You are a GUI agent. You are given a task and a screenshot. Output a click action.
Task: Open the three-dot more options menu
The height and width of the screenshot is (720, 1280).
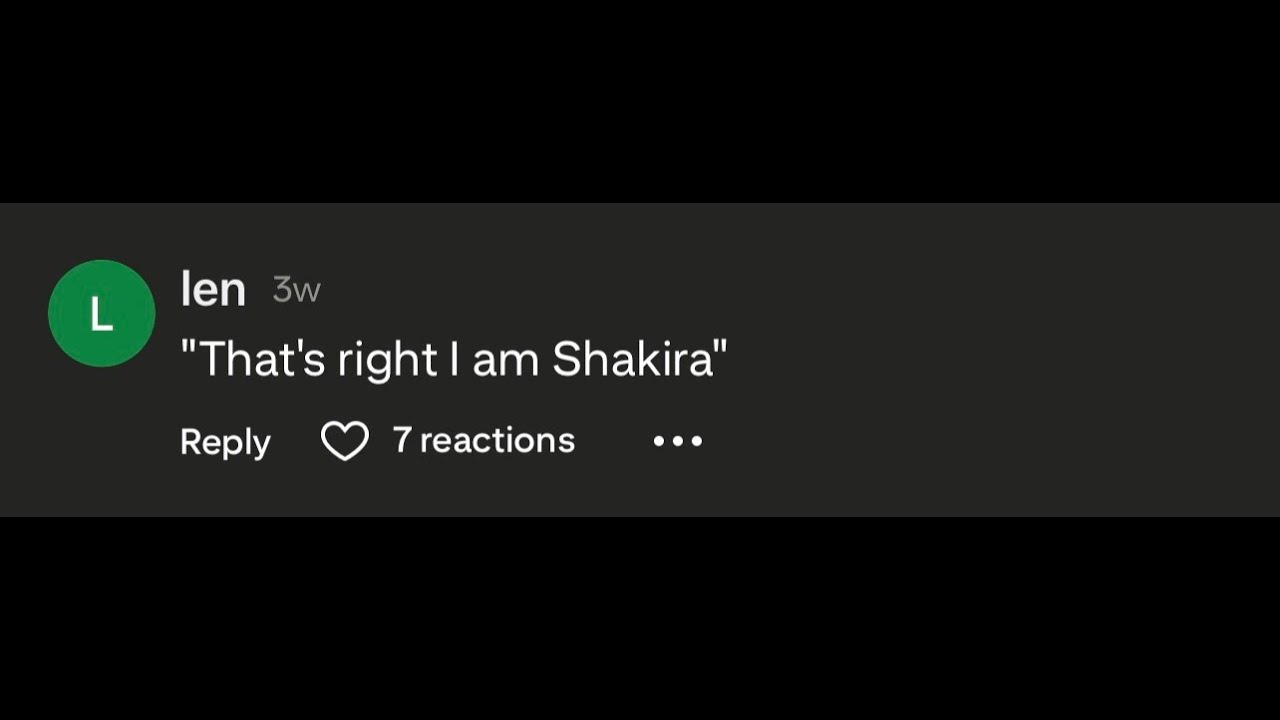(x=678, y=441)
